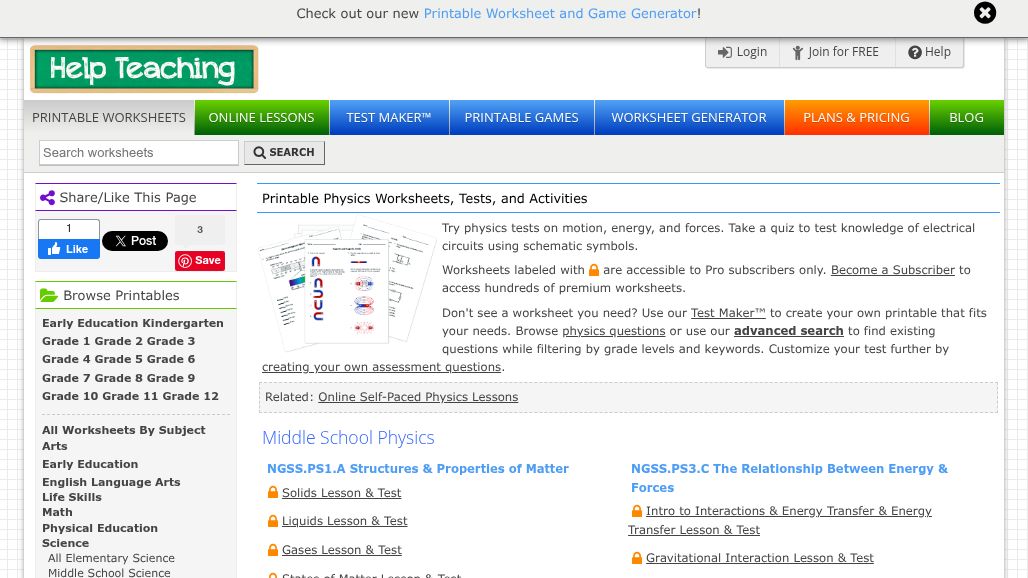The image size is (1028, 578).
Task: Click the Help Teaching logo
Action: [144, 69]
